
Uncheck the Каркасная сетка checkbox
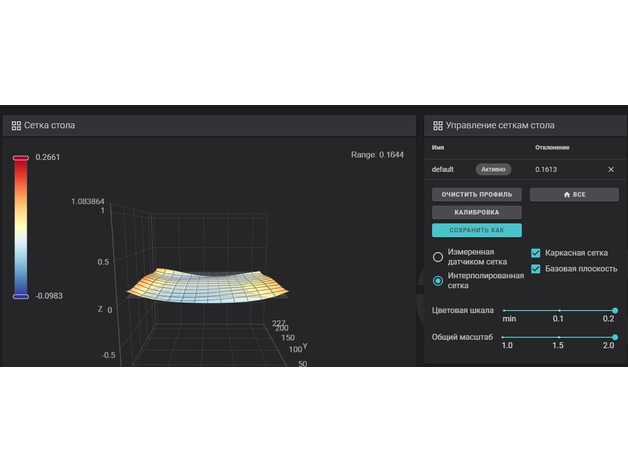click(x=536, y=254)
